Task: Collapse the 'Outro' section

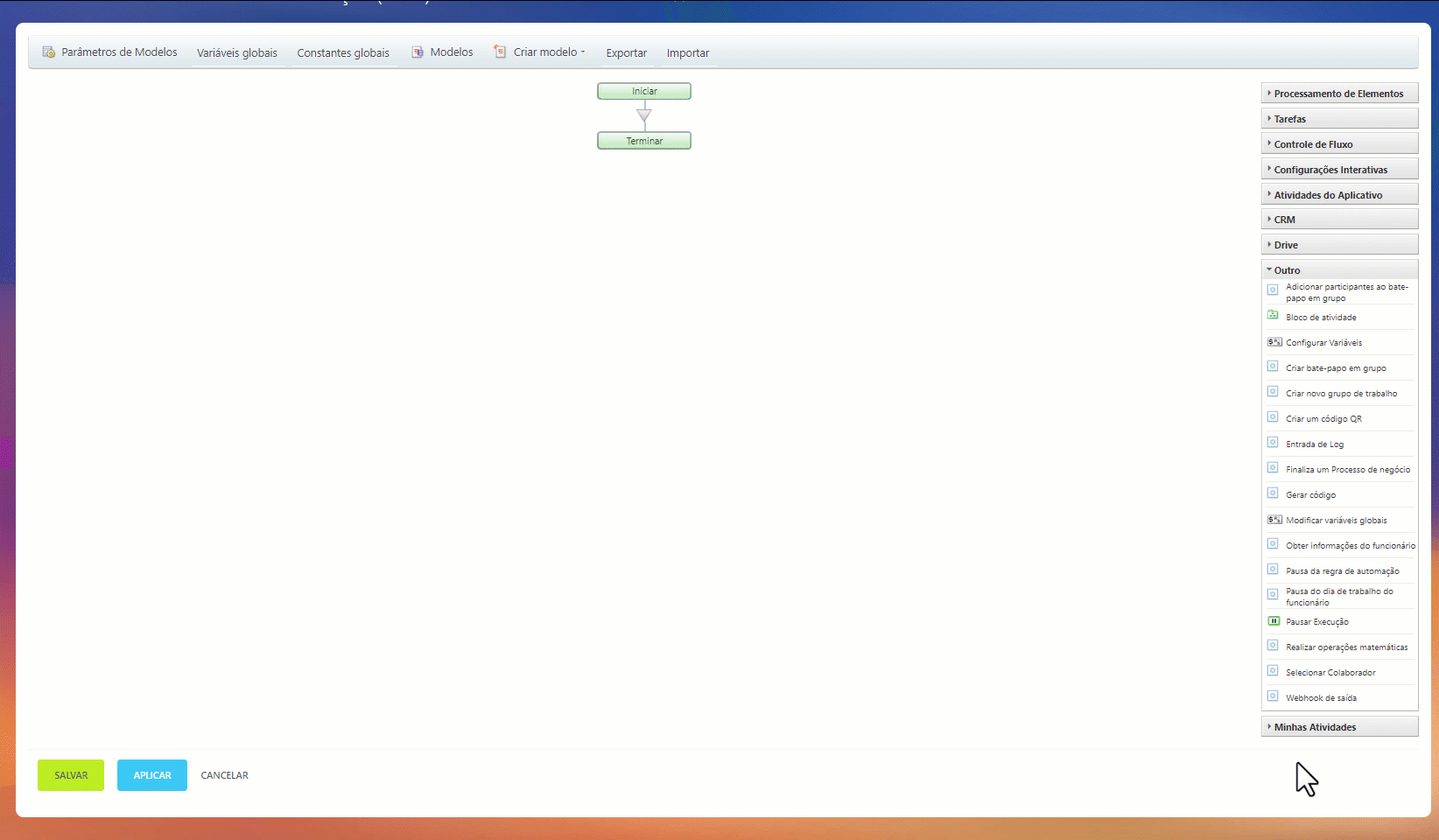Action: pos(1287,269)
